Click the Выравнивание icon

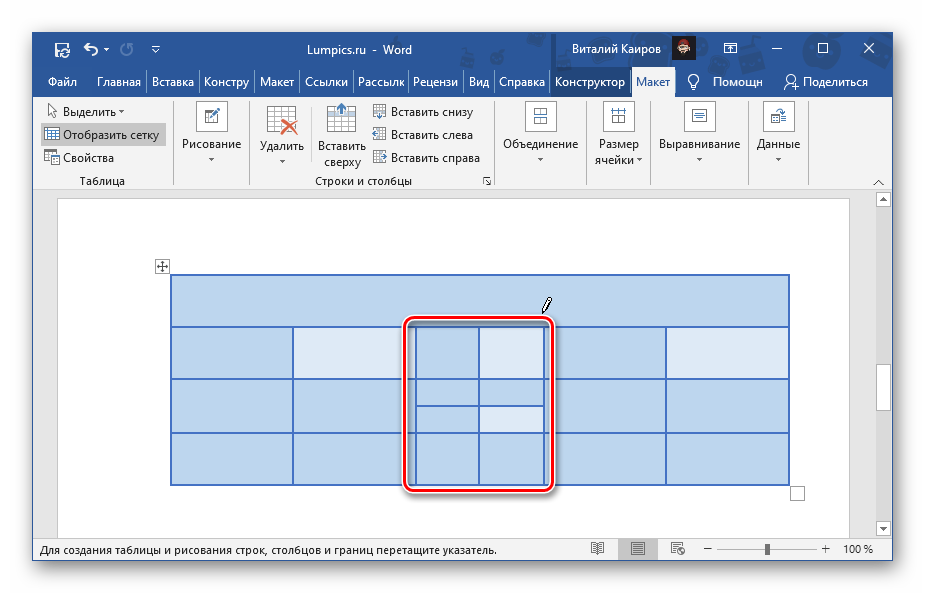click(699, 116)
